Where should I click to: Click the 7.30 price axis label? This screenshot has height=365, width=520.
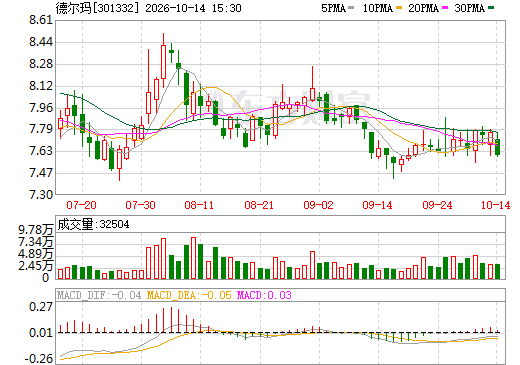(x=41, y=194)
